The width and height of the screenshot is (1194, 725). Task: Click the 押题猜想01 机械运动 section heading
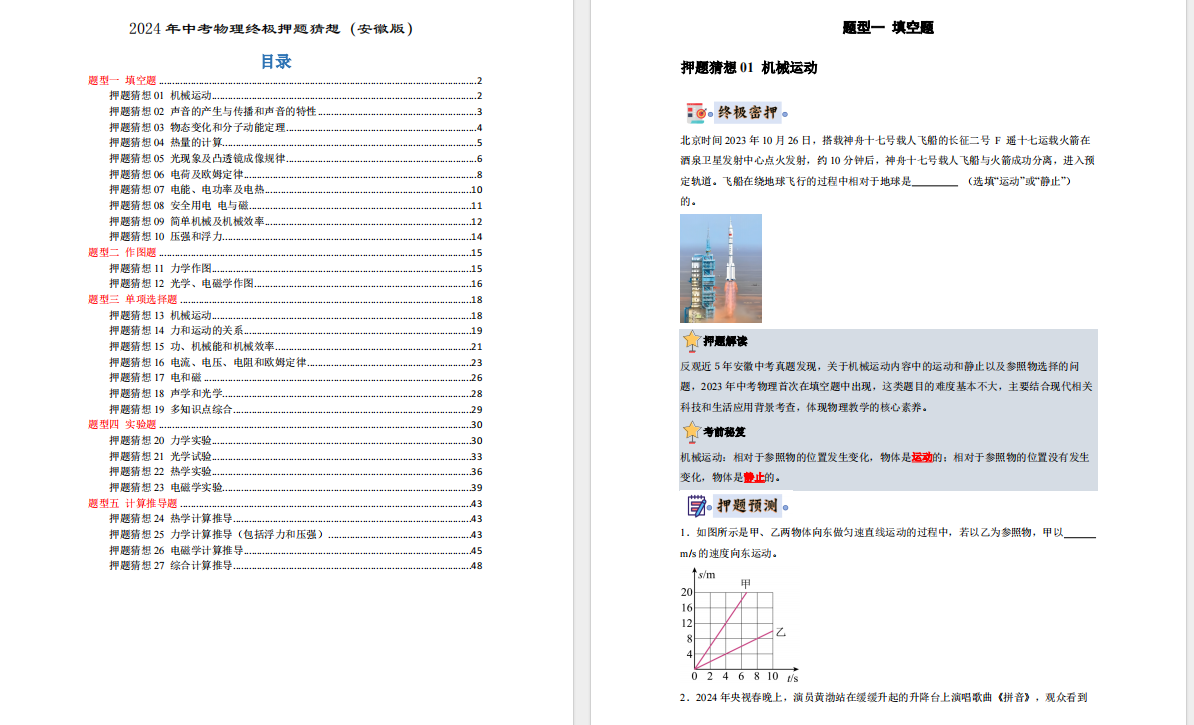[x=749, y=68]
